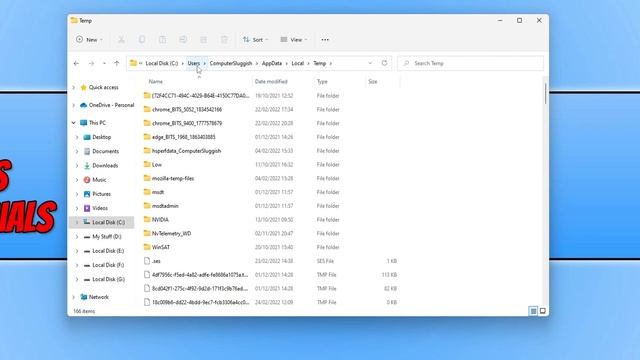
Task: Open Downloads in navigation pane
Action: pyautogui.click(x=101, y=165)
